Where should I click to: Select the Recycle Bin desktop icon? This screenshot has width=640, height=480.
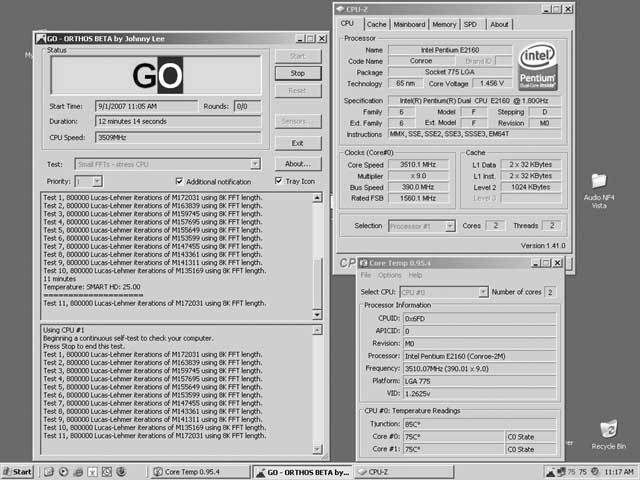tap(609, 435)
